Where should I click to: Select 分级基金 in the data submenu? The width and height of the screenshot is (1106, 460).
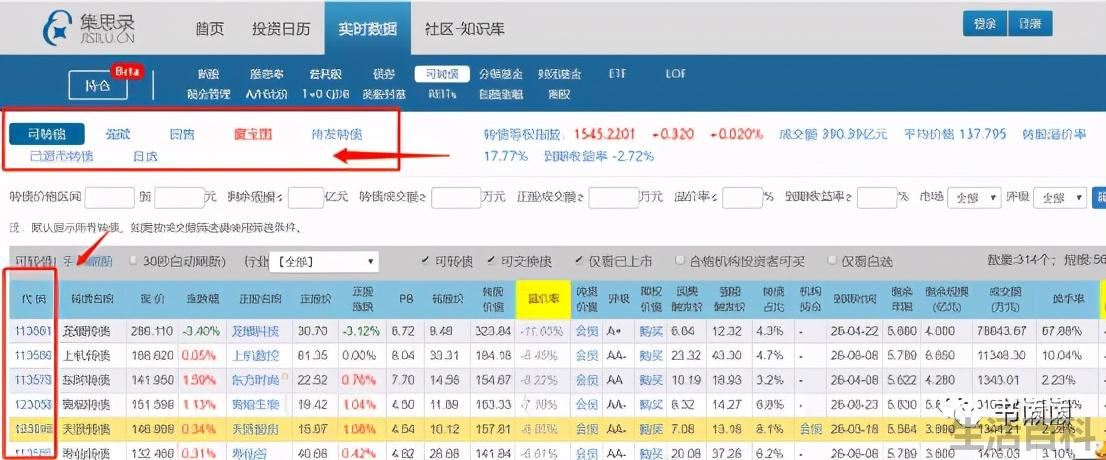(500, 73)
